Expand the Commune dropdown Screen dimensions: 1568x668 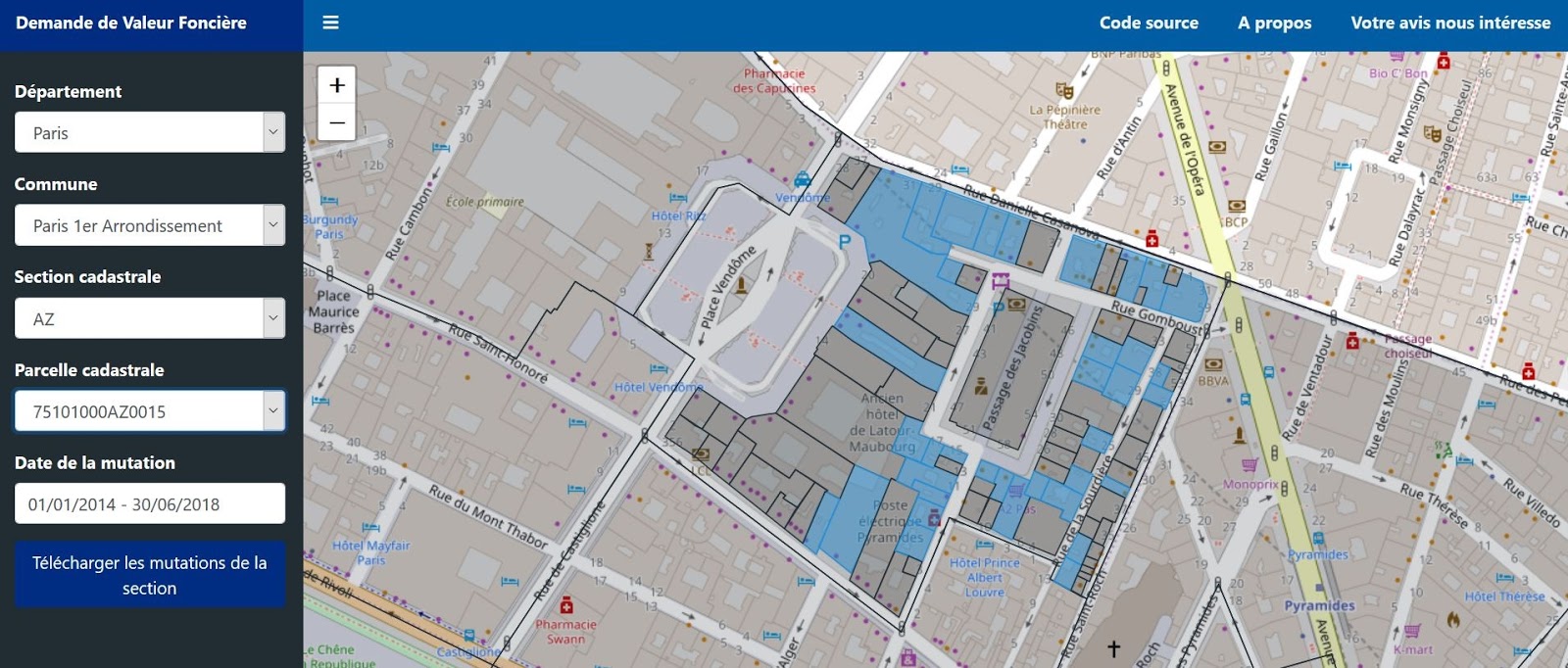coord(150,225)
